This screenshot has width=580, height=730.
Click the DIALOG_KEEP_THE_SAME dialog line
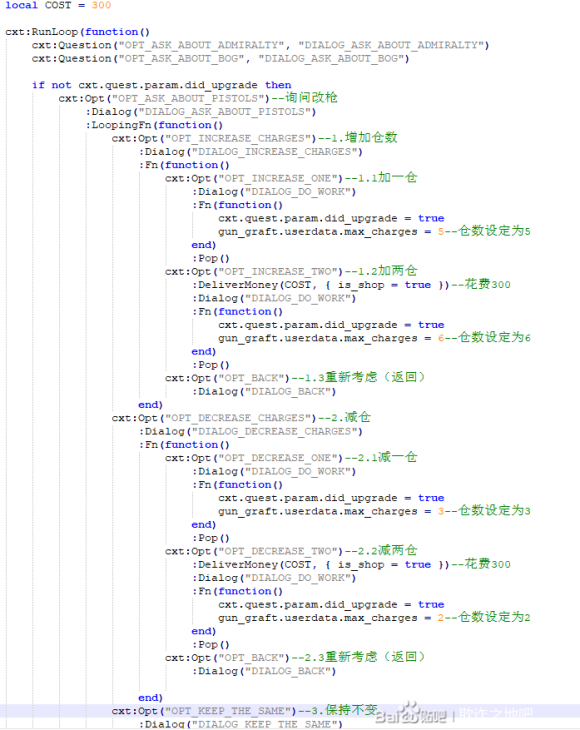241,724
